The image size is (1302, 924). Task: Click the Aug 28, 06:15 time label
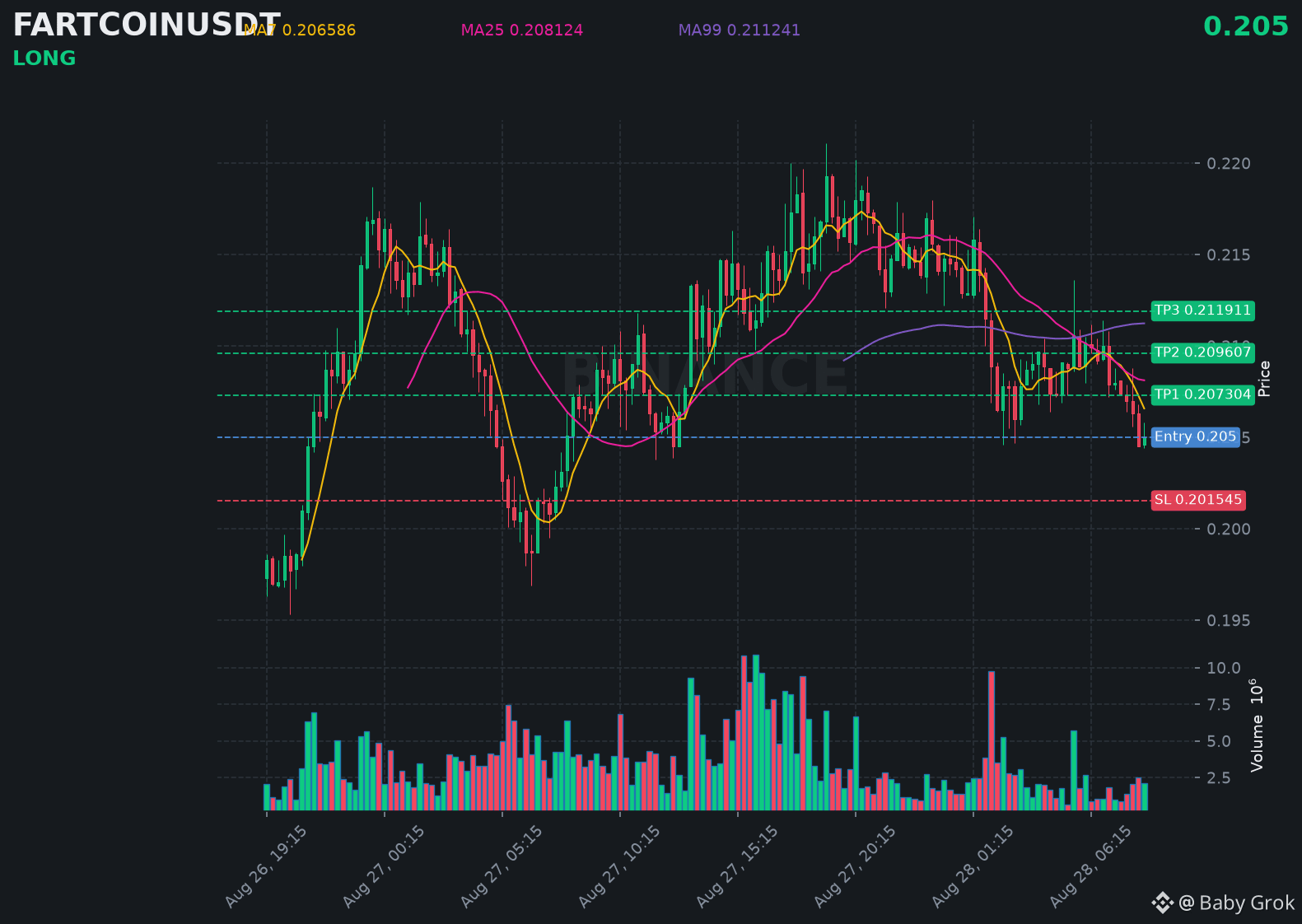click(x=1090, y=867)
